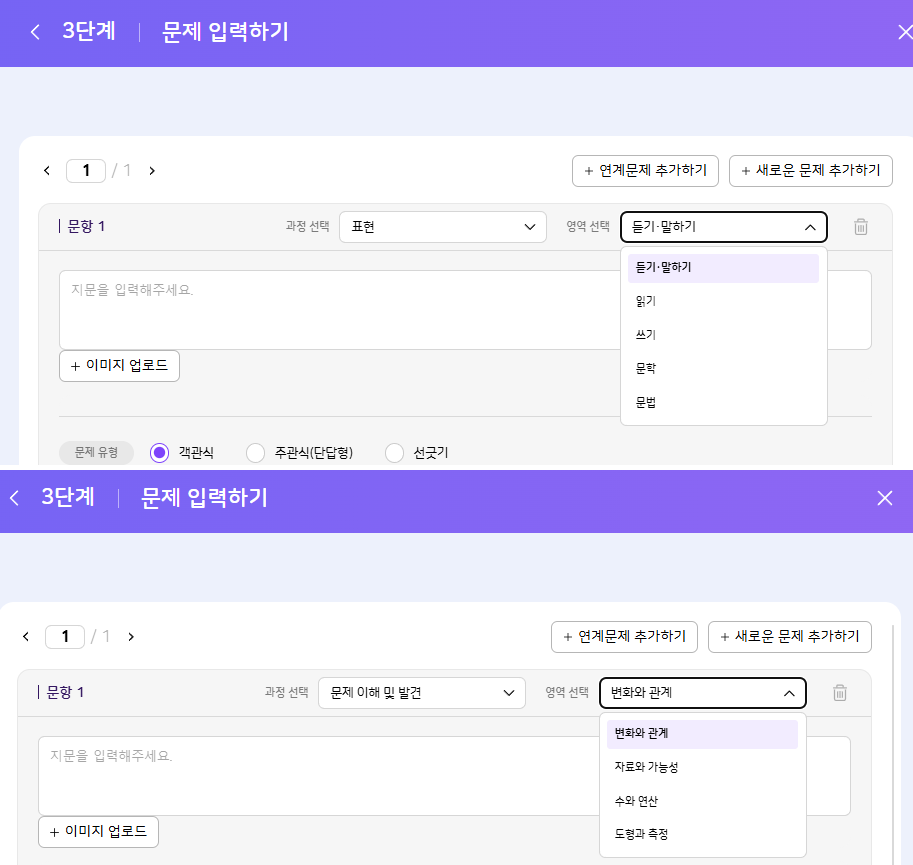Viewport: 913px width, 865px height.
Task: Click upper 새로운 문제 추가하기 button
Action: tap(811, 171)
